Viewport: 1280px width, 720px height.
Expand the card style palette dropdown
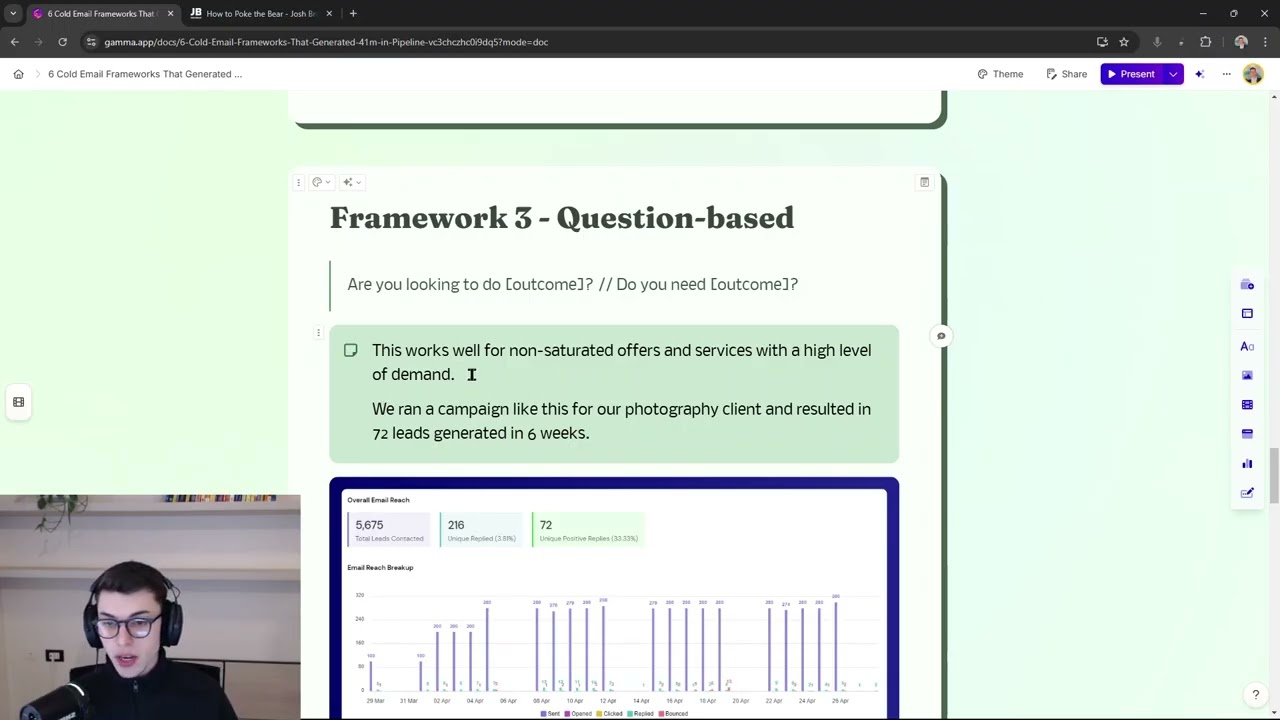(321, 182)
